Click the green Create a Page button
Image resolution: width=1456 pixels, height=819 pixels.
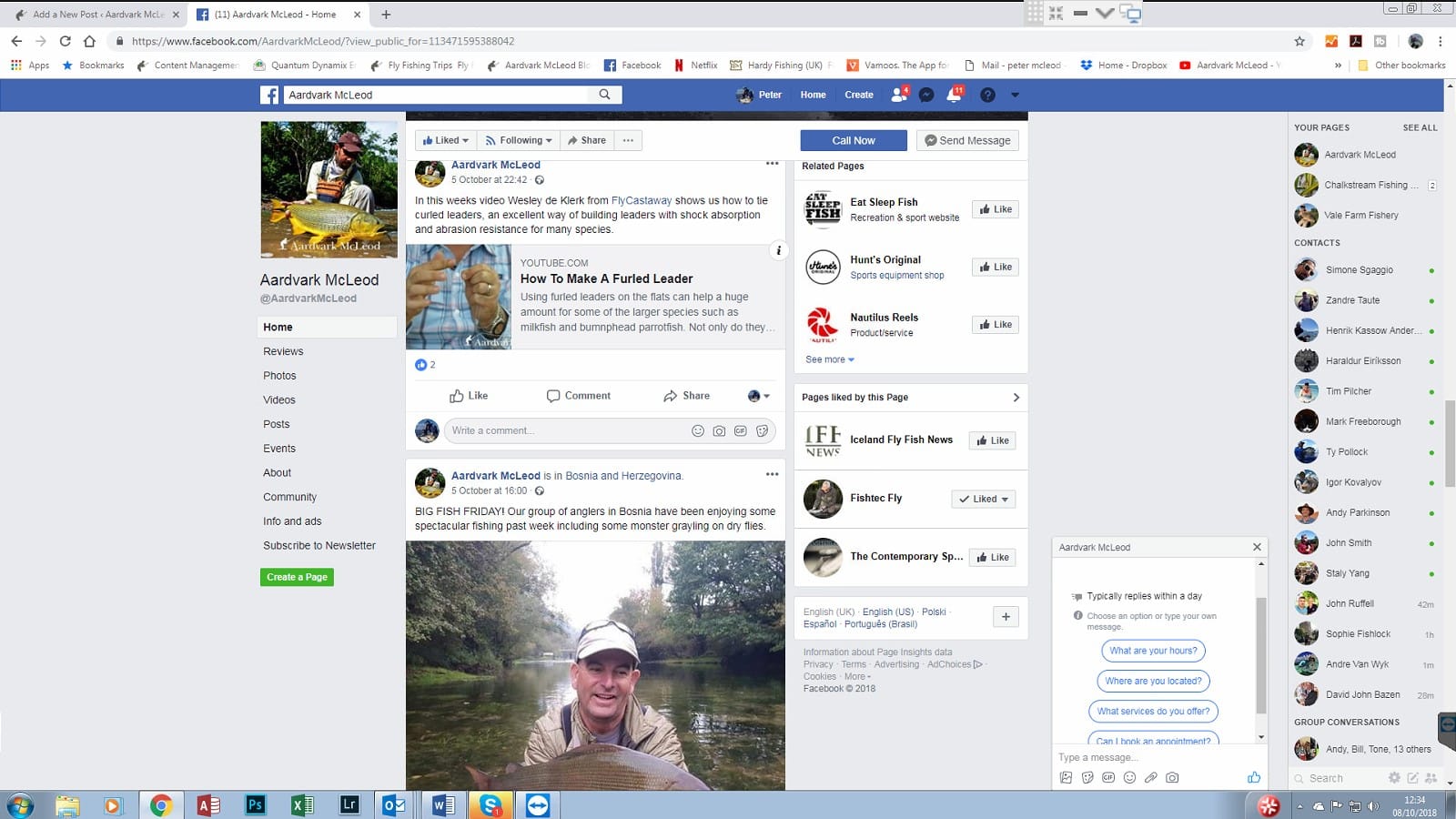297,577
